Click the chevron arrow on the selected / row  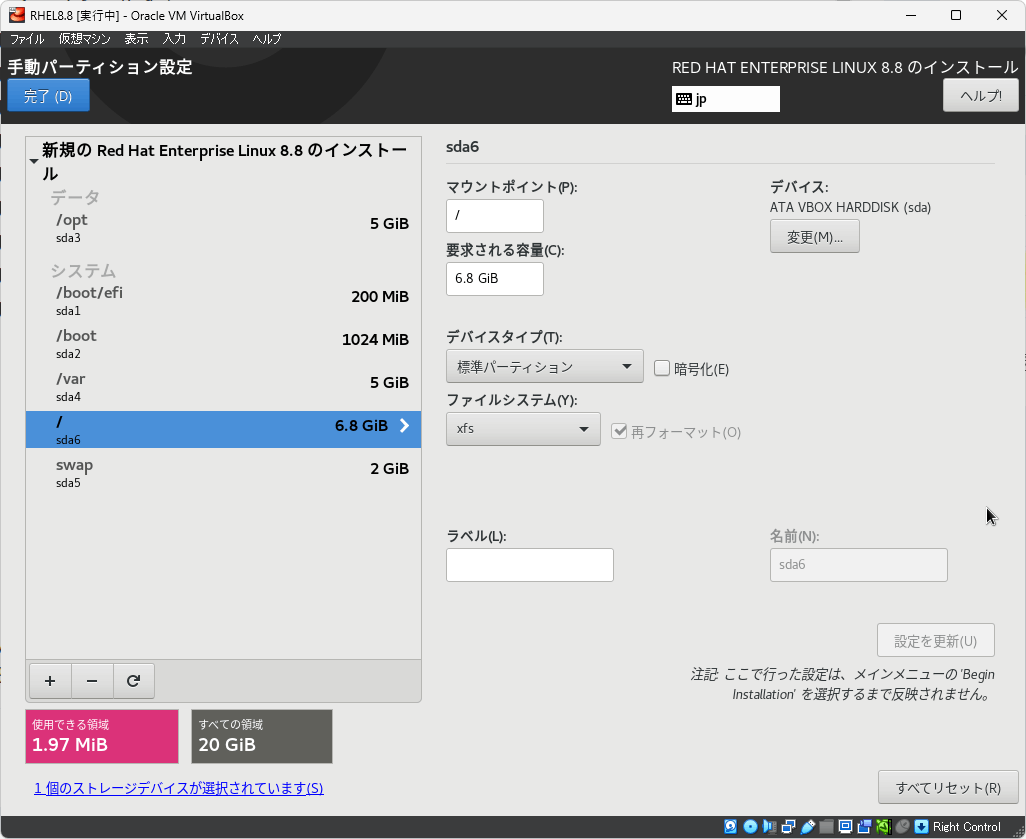(x=404, y=425)
